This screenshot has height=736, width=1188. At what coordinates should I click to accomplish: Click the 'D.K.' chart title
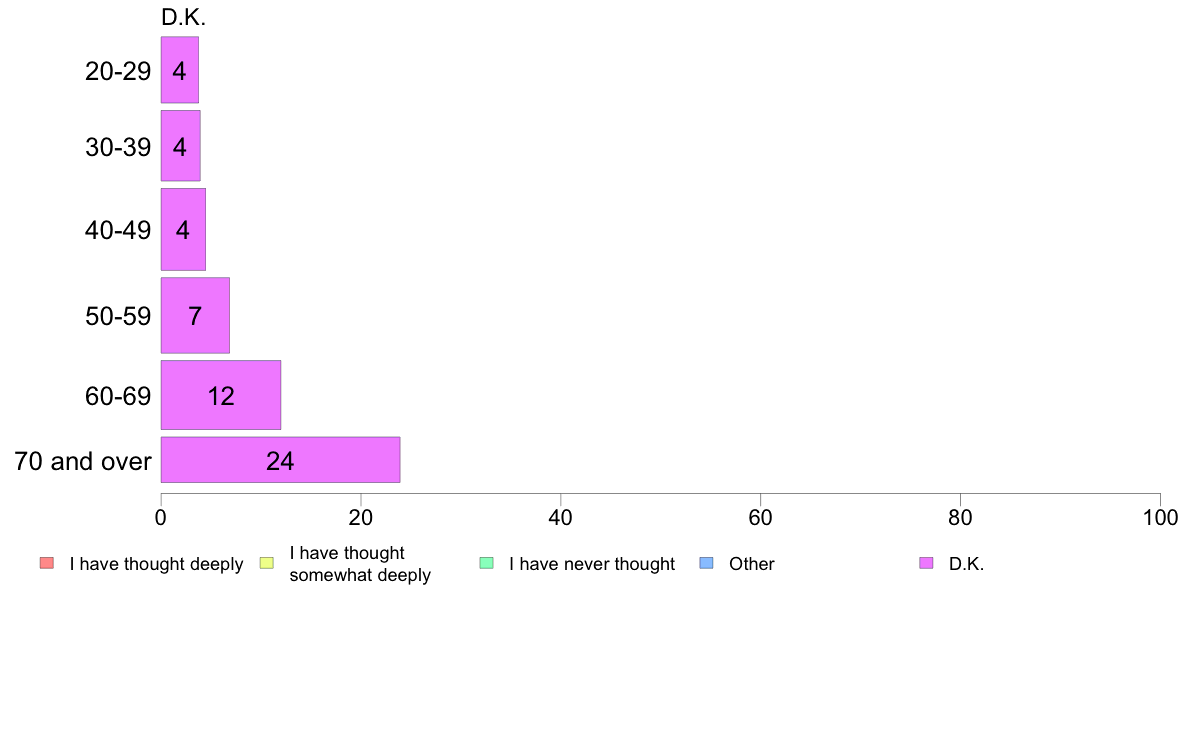183,17
